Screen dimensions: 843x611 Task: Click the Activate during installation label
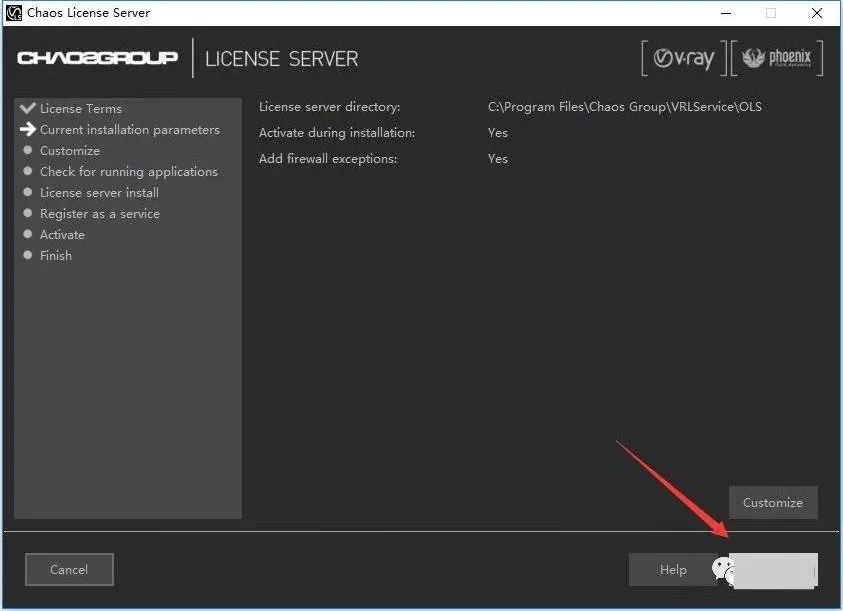[x=337, y=132]
